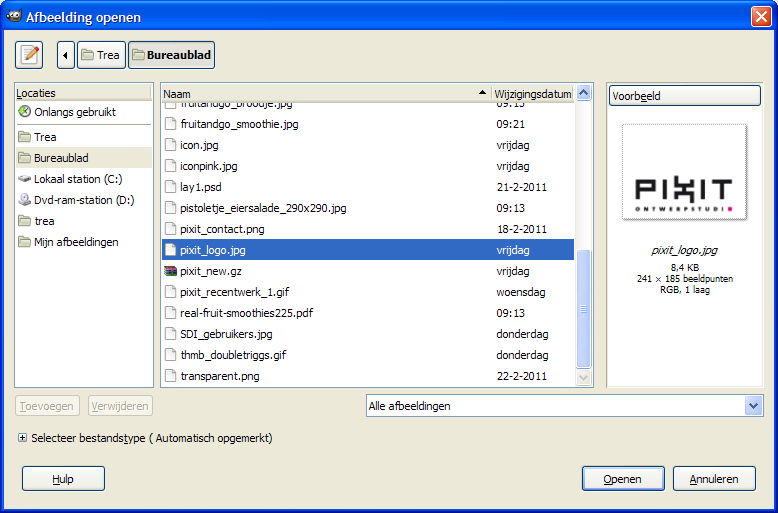Click file list scrollbar up arrow
Image resolution: width=778 pixels, height=513 pixels.
tap(584, 93)
